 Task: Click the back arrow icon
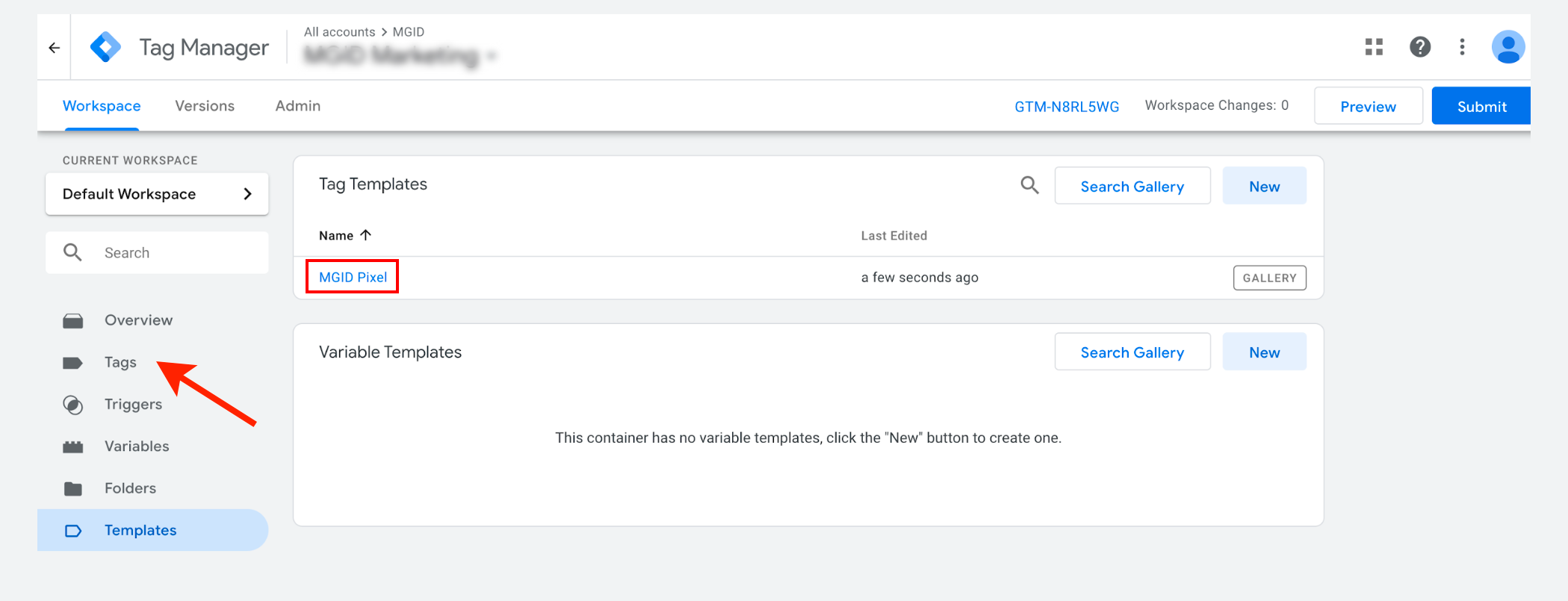(54, 48)
